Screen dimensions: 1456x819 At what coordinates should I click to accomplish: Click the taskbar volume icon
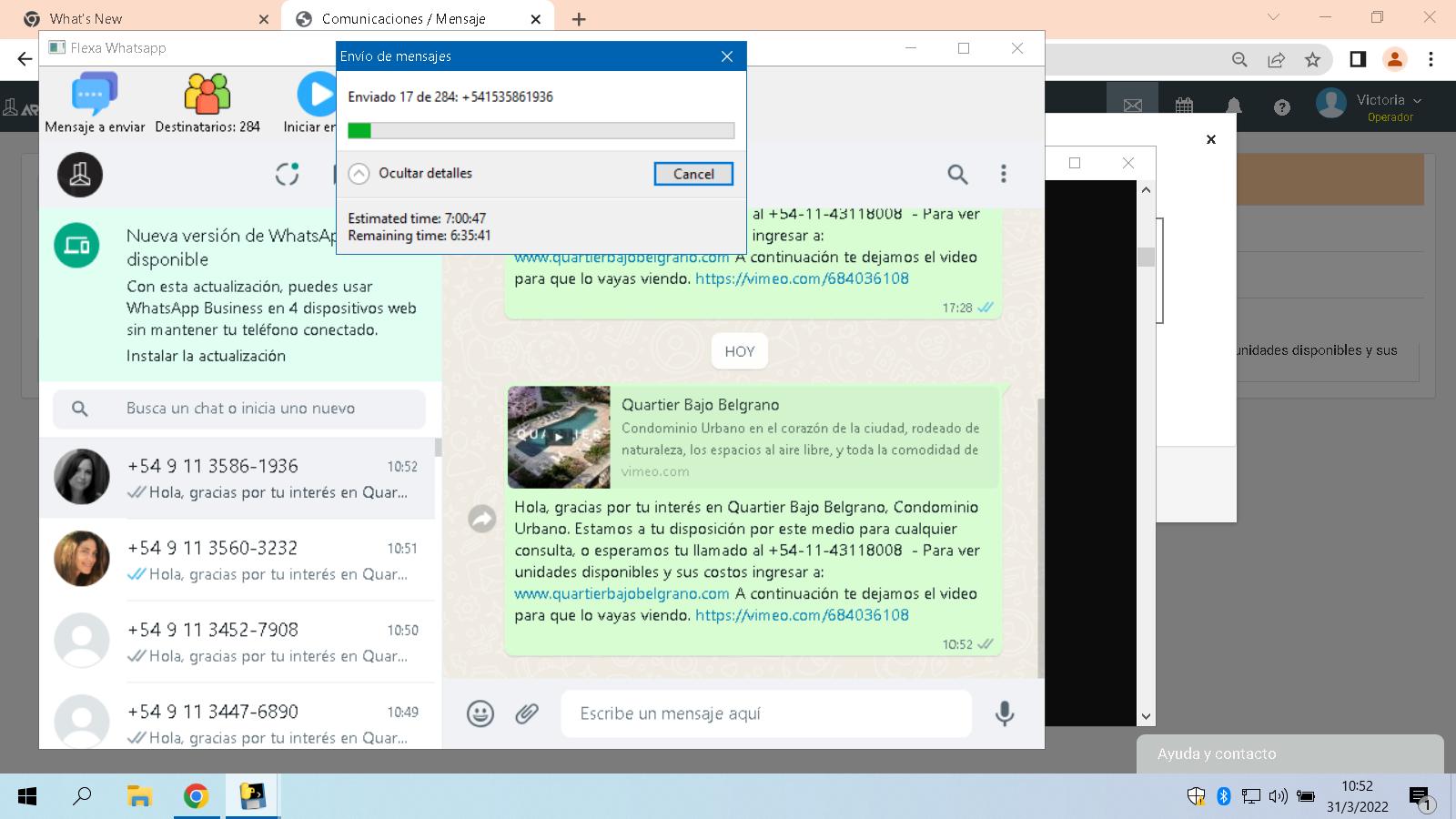click(1278, 797)
